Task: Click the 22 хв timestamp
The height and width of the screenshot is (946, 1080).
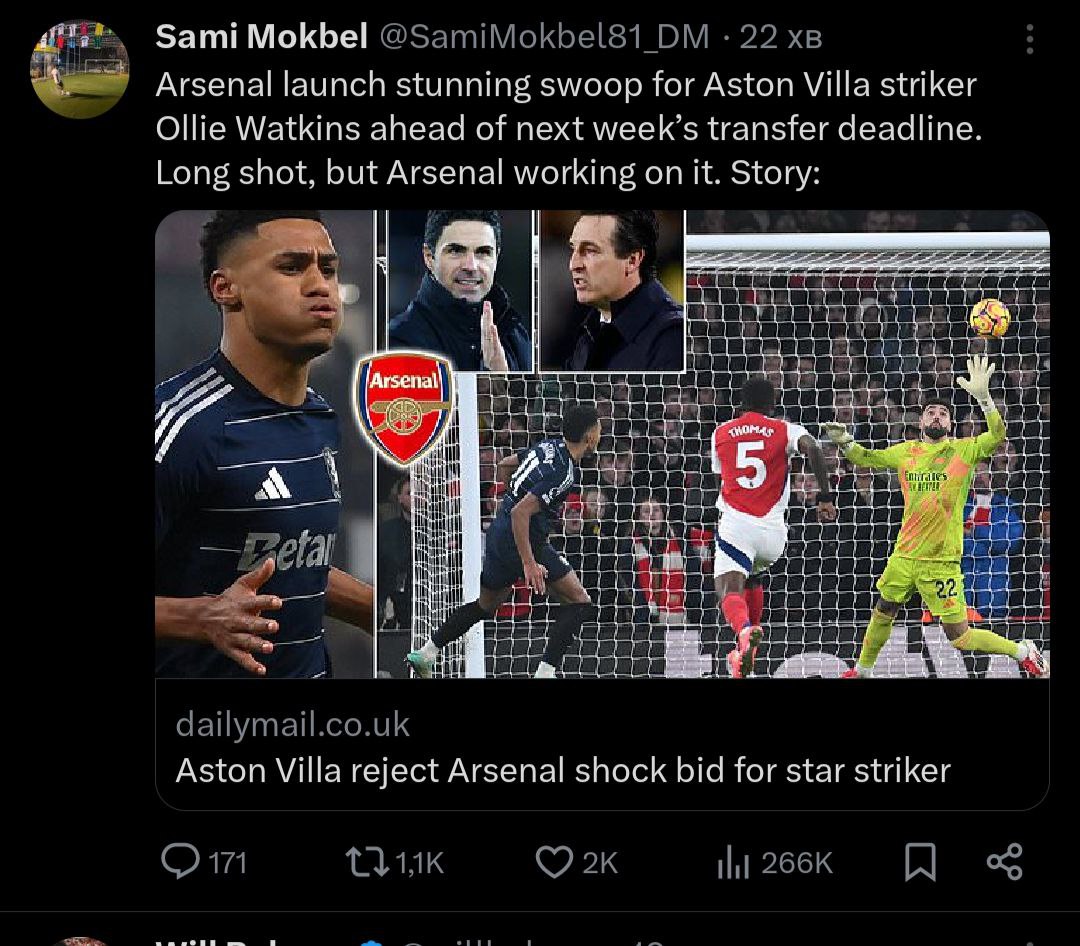Action: point(781,38)
